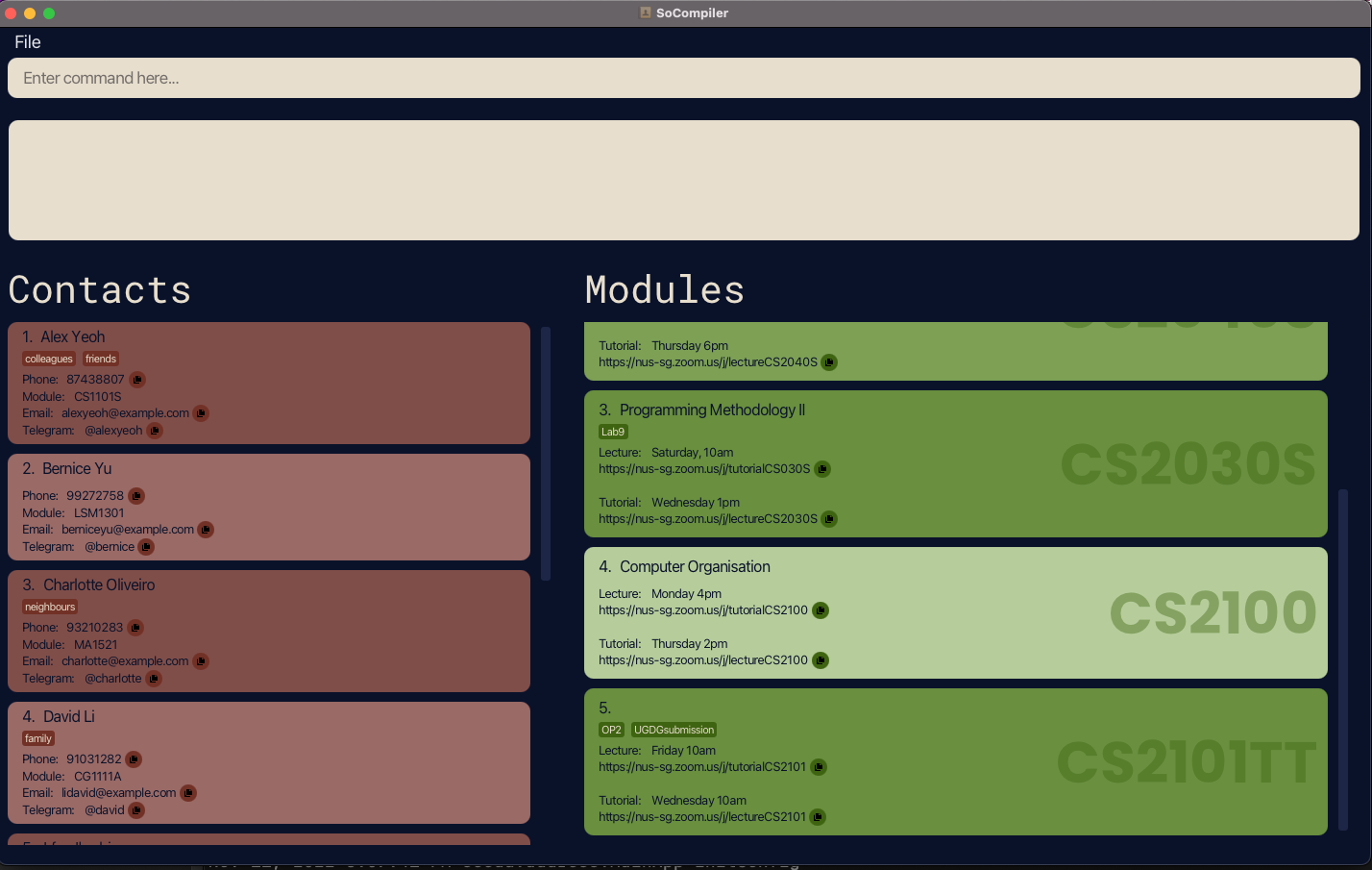The height and width of the screenshot is (870, 1372).
Task: Copy the tutorialCS2100 zoom link
Action: click(821, 610)
